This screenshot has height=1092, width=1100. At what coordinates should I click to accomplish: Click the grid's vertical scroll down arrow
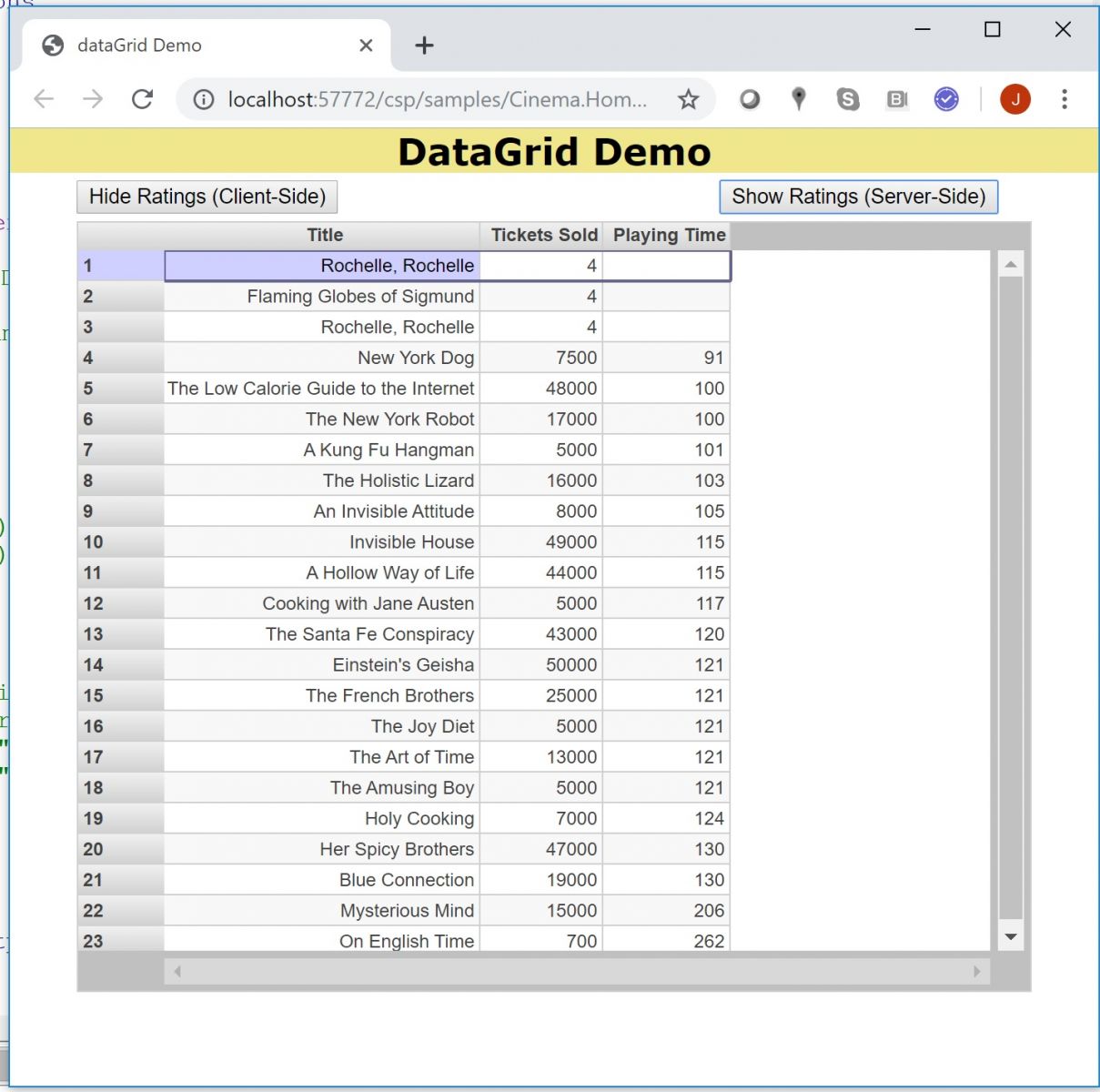coord(1011,936)
